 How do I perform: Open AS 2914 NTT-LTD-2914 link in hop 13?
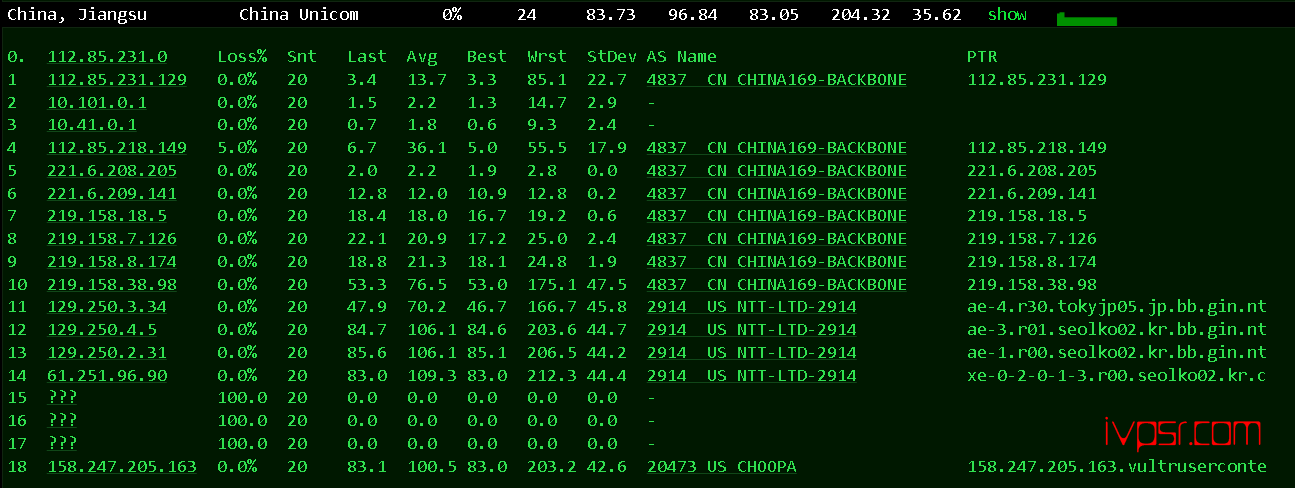coord(752,353)
